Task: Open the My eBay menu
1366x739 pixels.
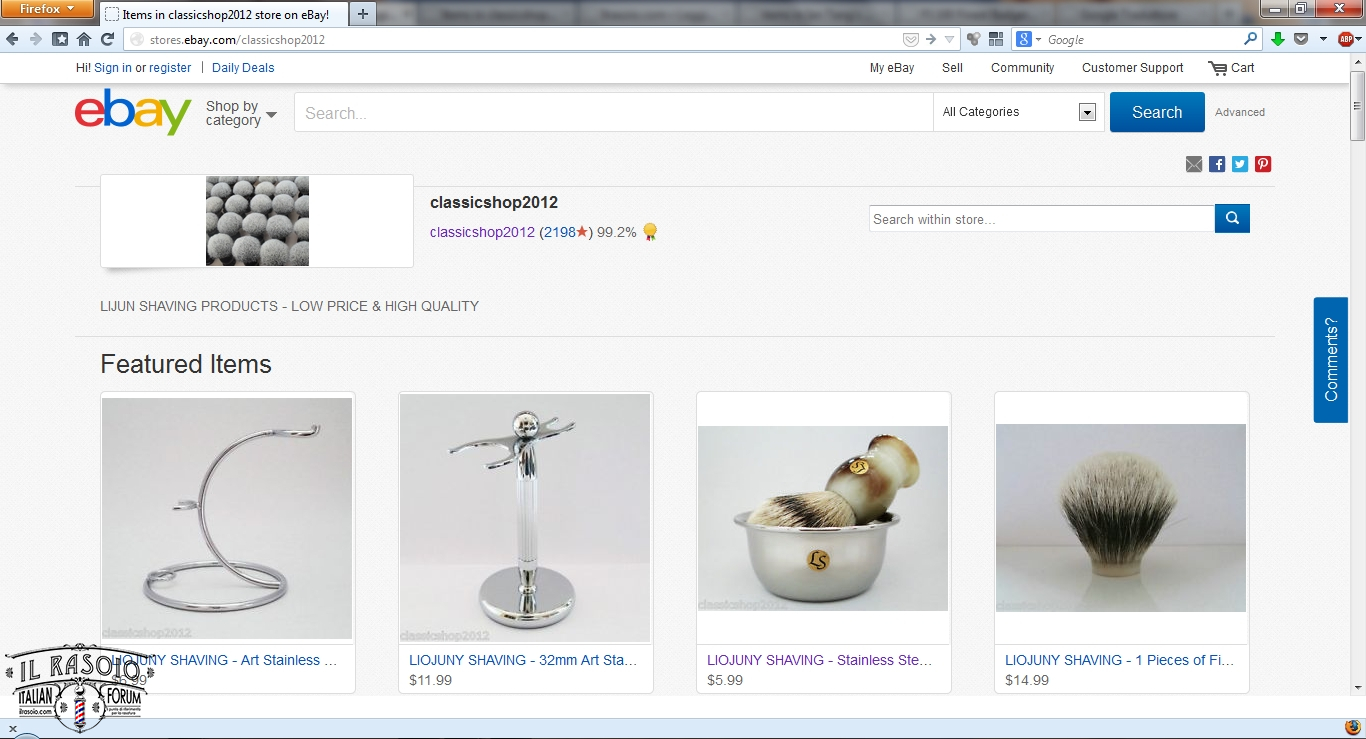Action: click(x=892, y=68)
